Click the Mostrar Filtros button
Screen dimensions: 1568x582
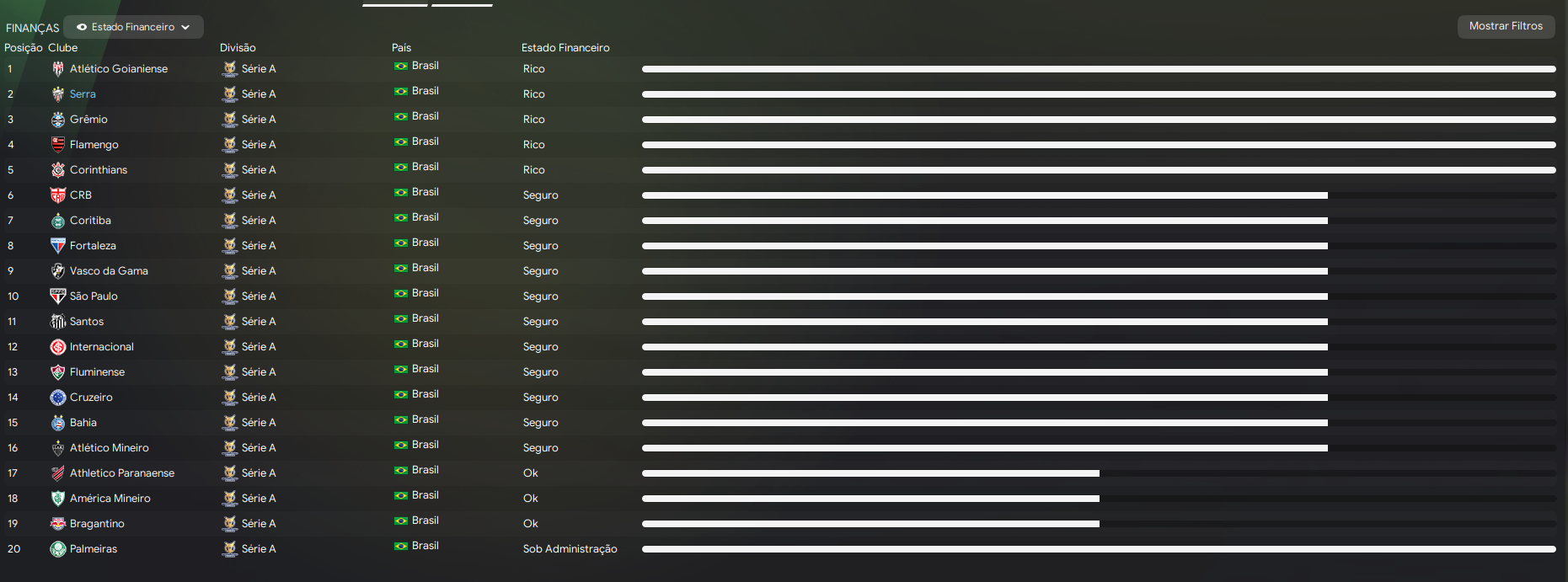(1506, 26)
